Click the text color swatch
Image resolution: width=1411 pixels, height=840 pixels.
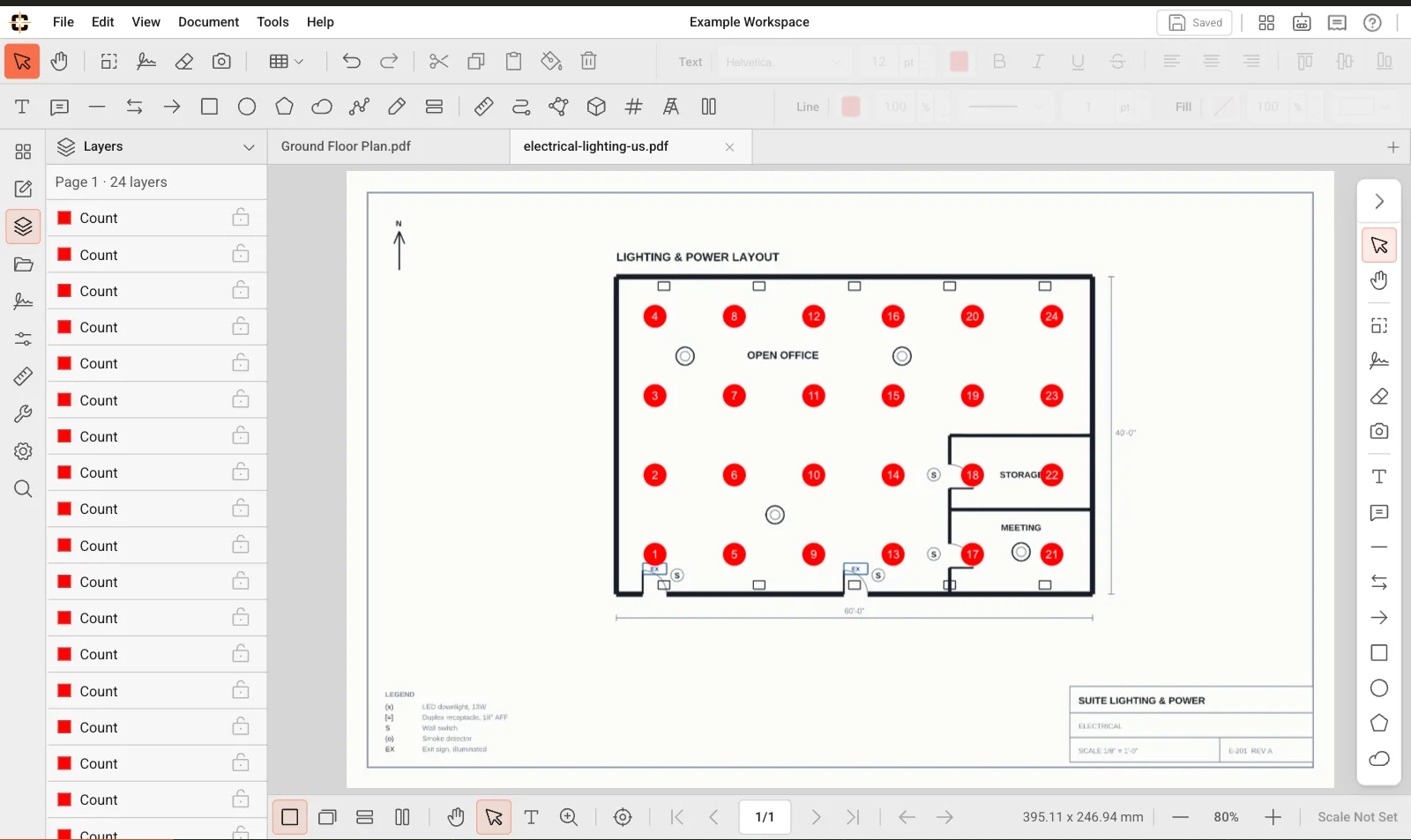coord(959,62)
